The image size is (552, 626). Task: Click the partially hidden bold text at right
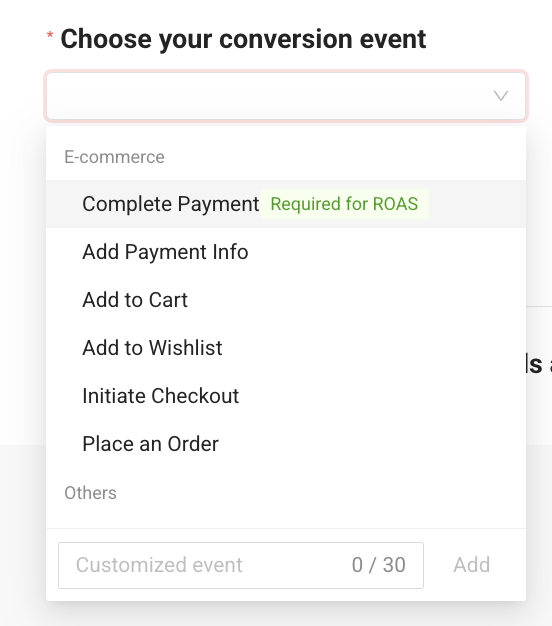pos(539,364)
